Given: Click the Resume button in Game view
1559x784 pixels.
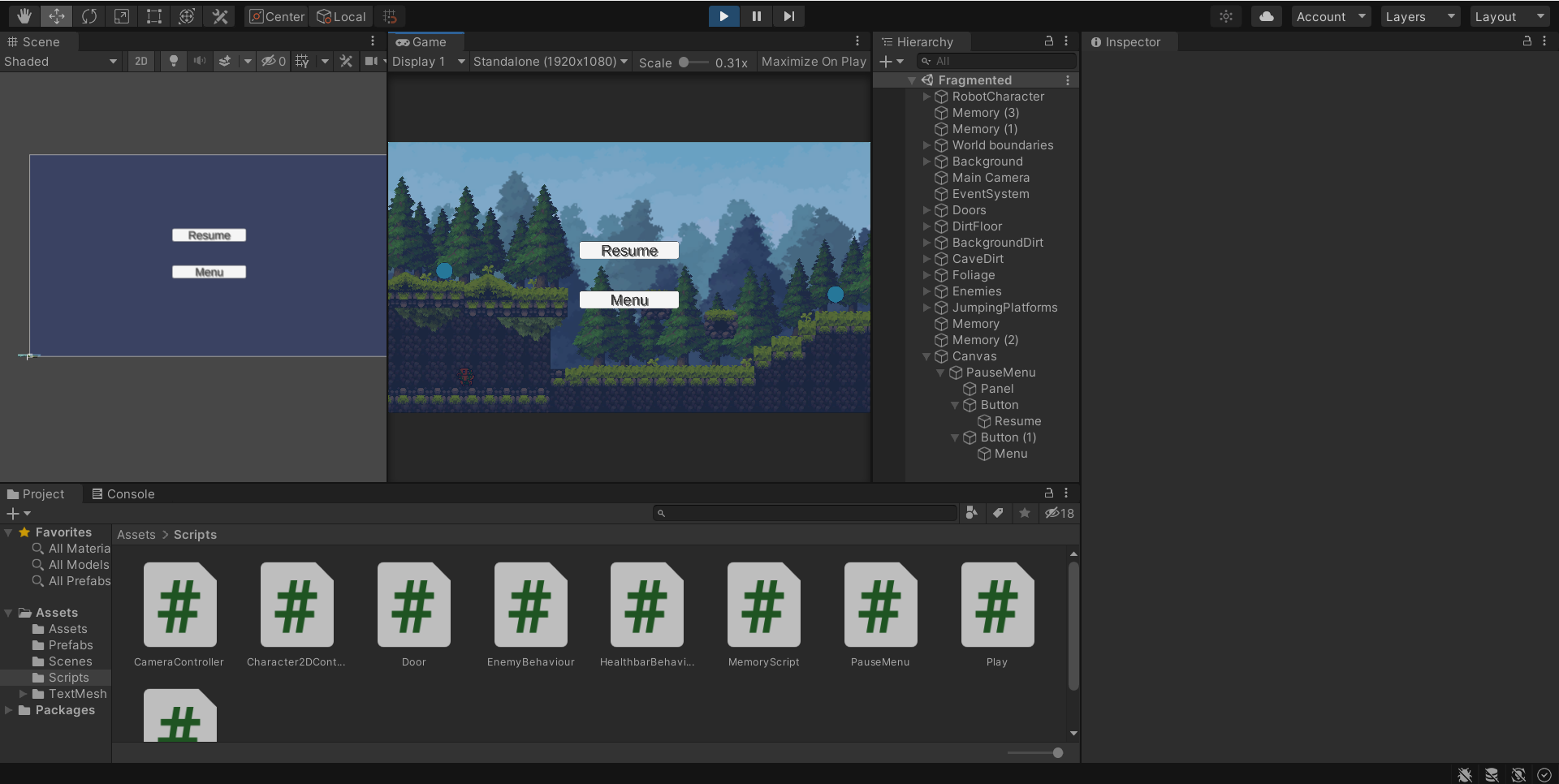Looking at the screenshot, I should [x=628, y=251].
